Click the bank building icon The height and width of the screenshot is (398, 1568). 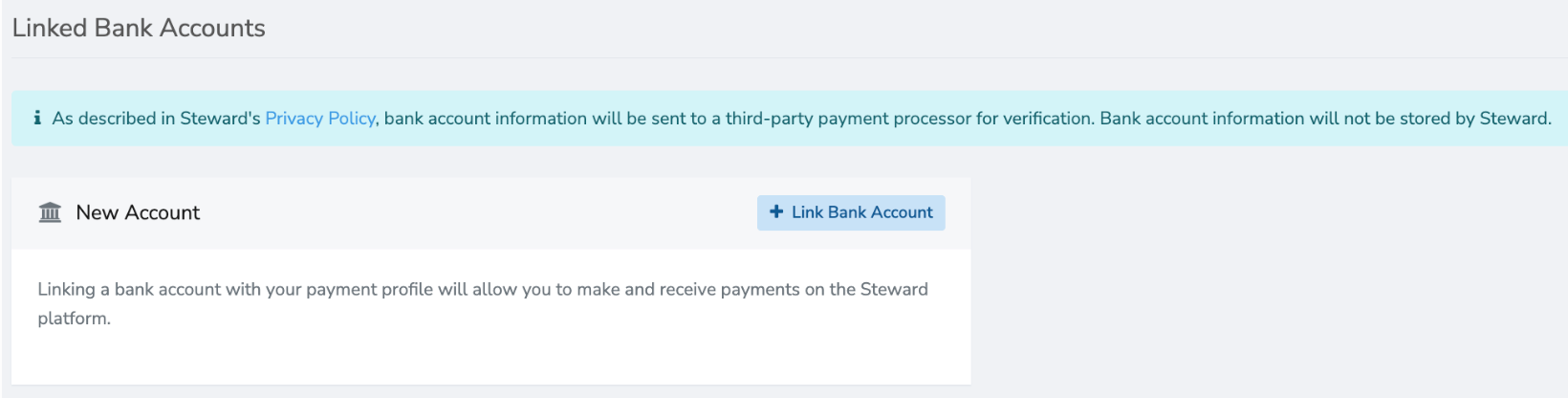pyautogui.click(x=50, y=212)
